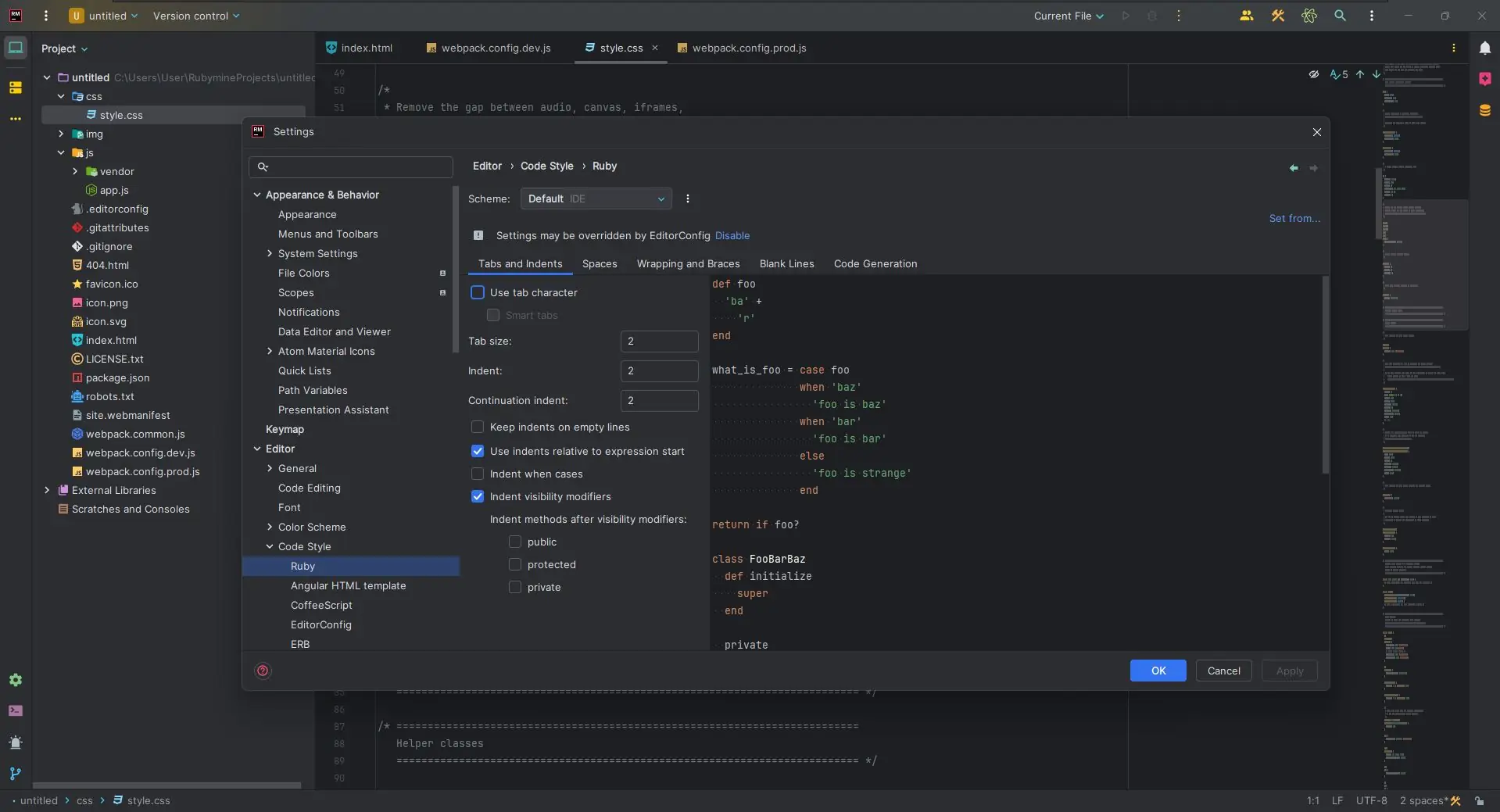The height and width of the screenshot is (812, 1500).
Task: Open the Code With Me users icon
Action: point(1247,16)
